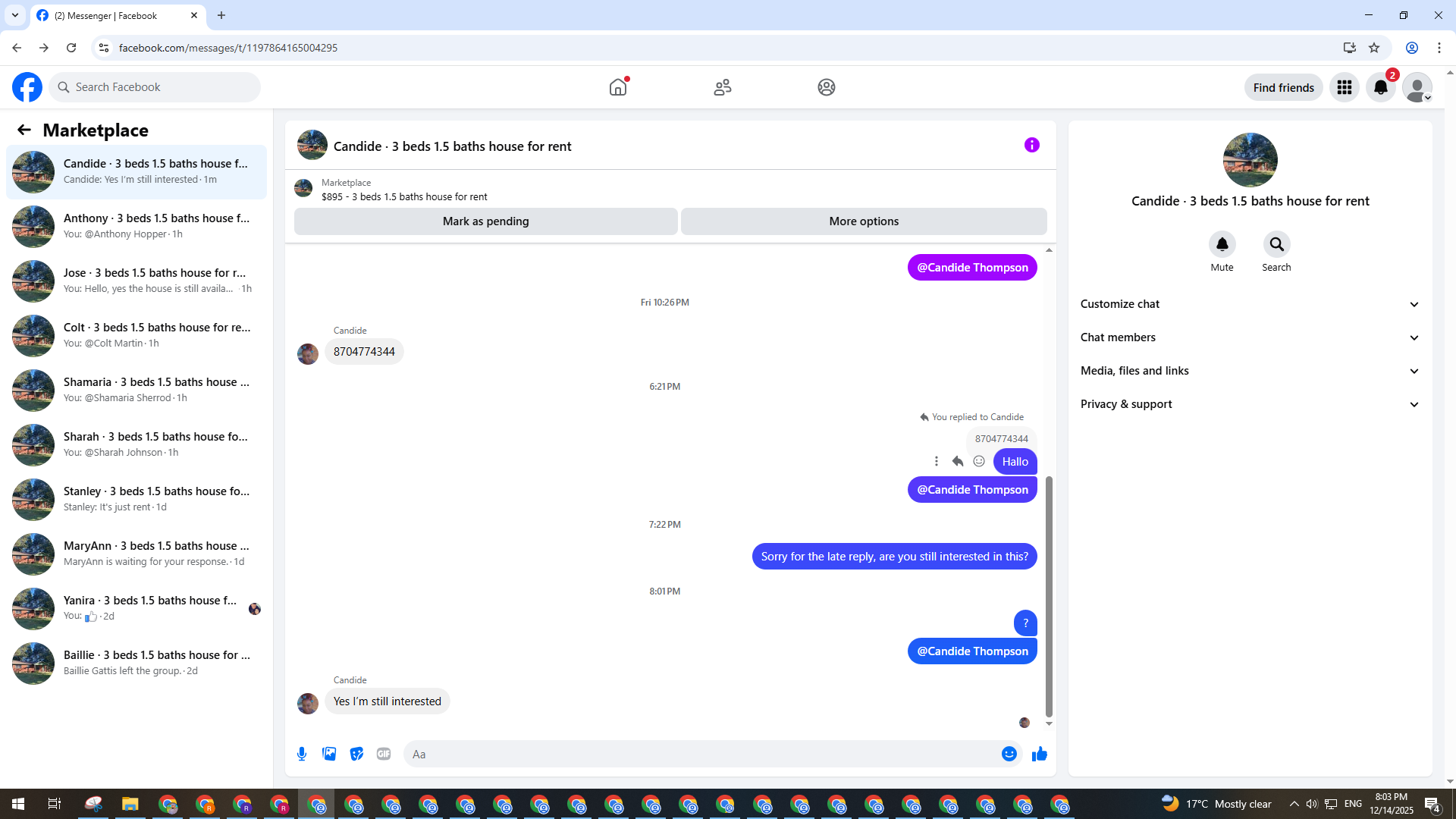Open the emoji picker in message box

pos(1009,754)
